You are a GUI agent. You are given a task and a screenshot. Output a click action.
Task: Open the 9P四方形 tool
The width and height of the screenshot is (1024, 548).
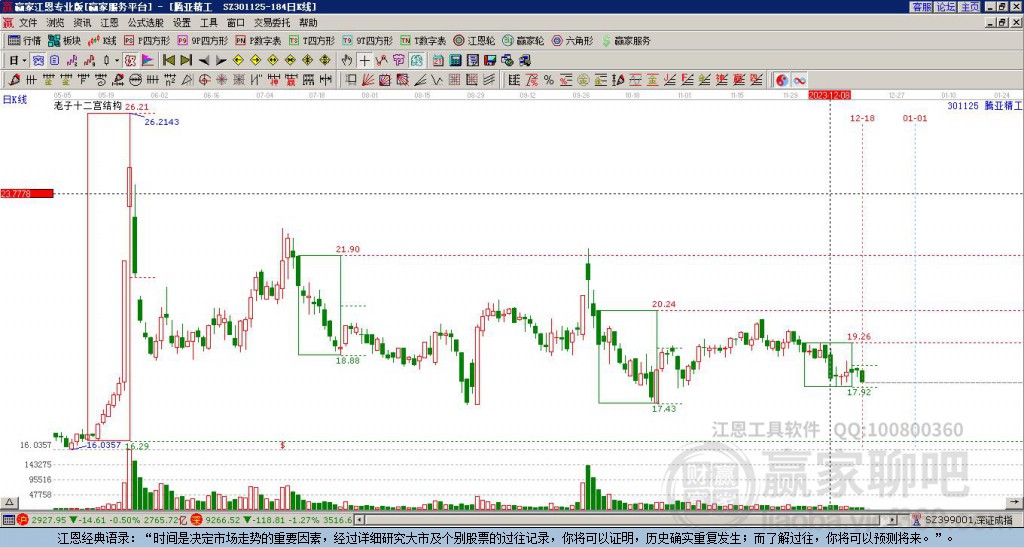point(202,40)
